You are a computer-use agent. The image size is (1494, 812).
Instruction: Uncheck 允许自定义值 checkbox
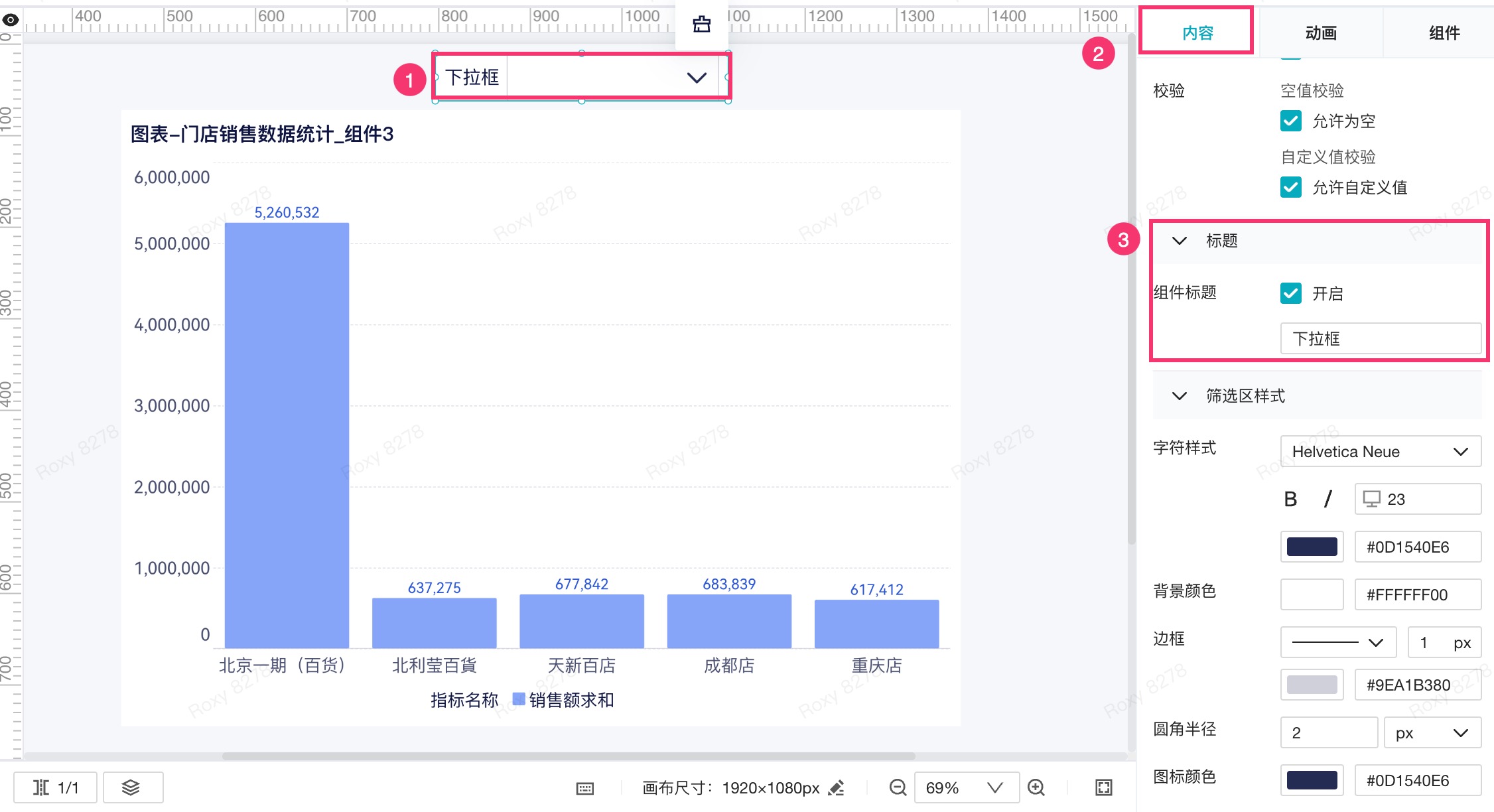(1291, 187)
